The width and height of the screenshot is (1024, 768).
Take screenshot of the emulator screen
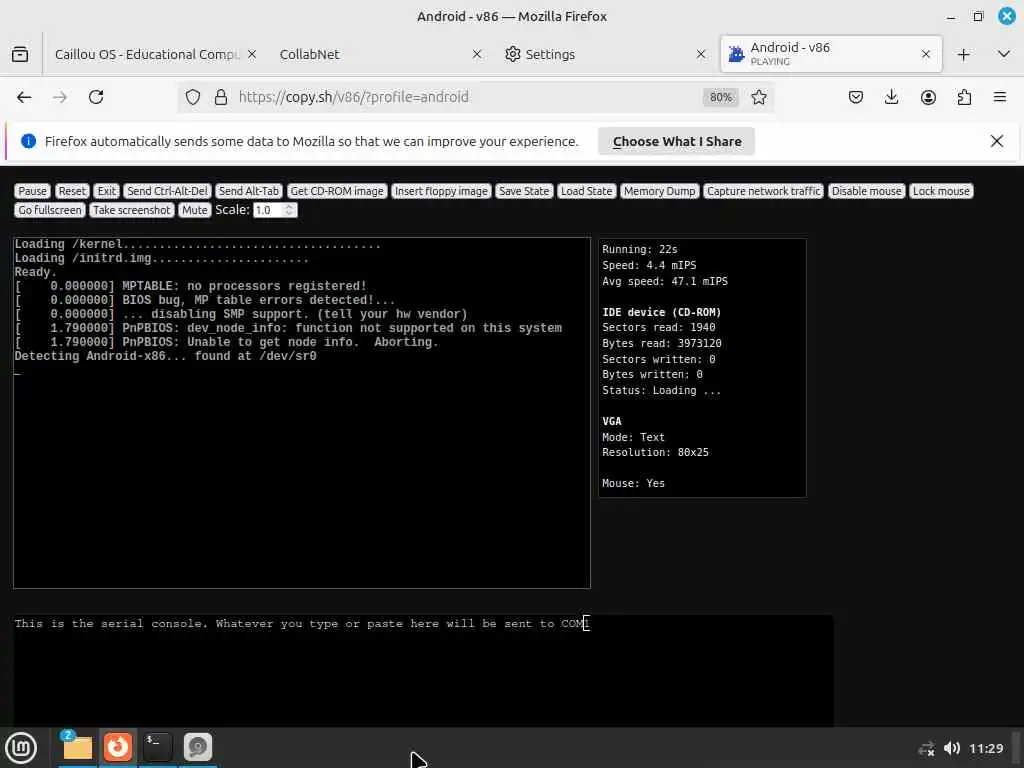coord(132,210)
